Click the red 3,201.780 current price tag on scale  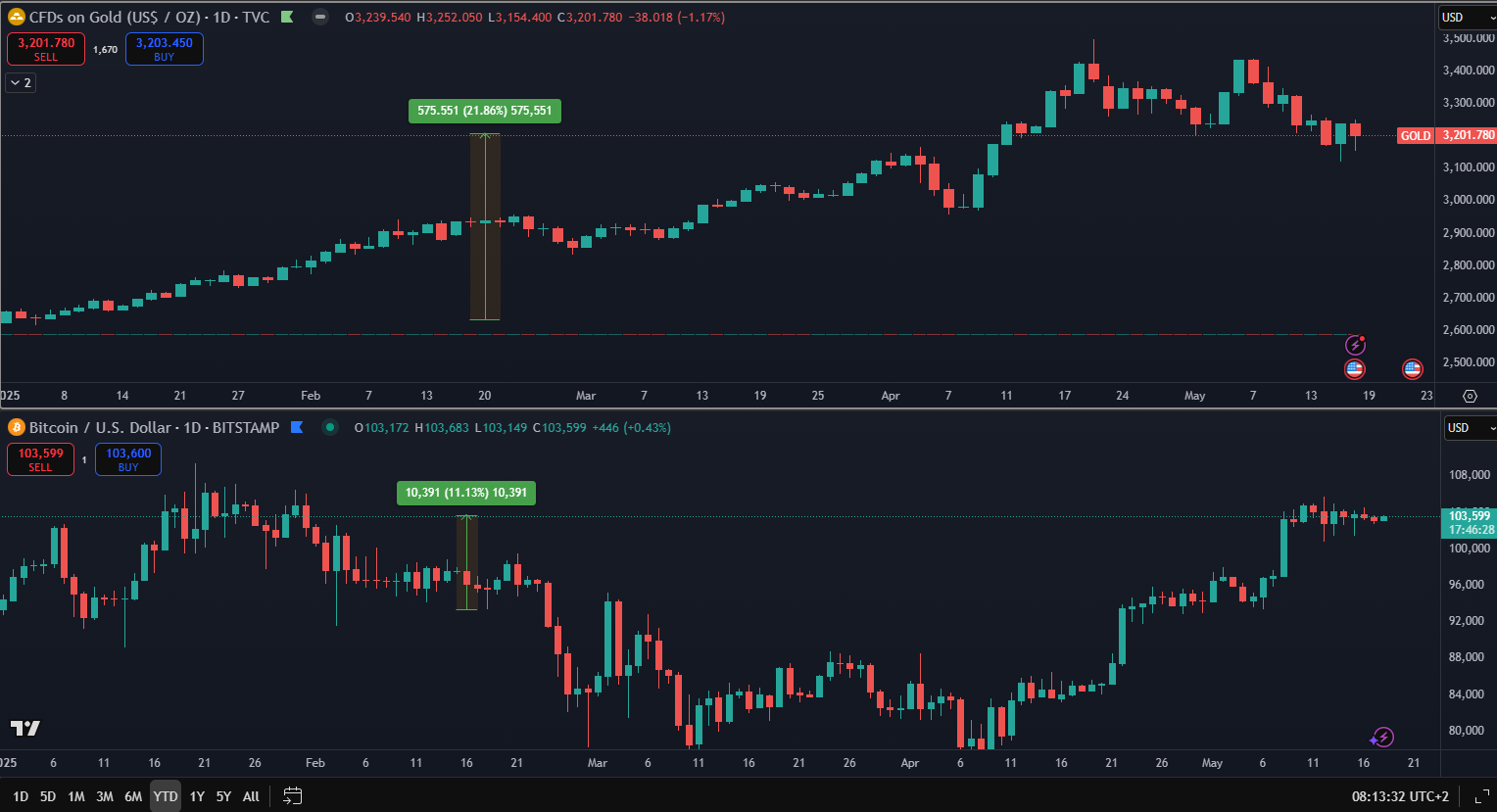[1466, 136]
